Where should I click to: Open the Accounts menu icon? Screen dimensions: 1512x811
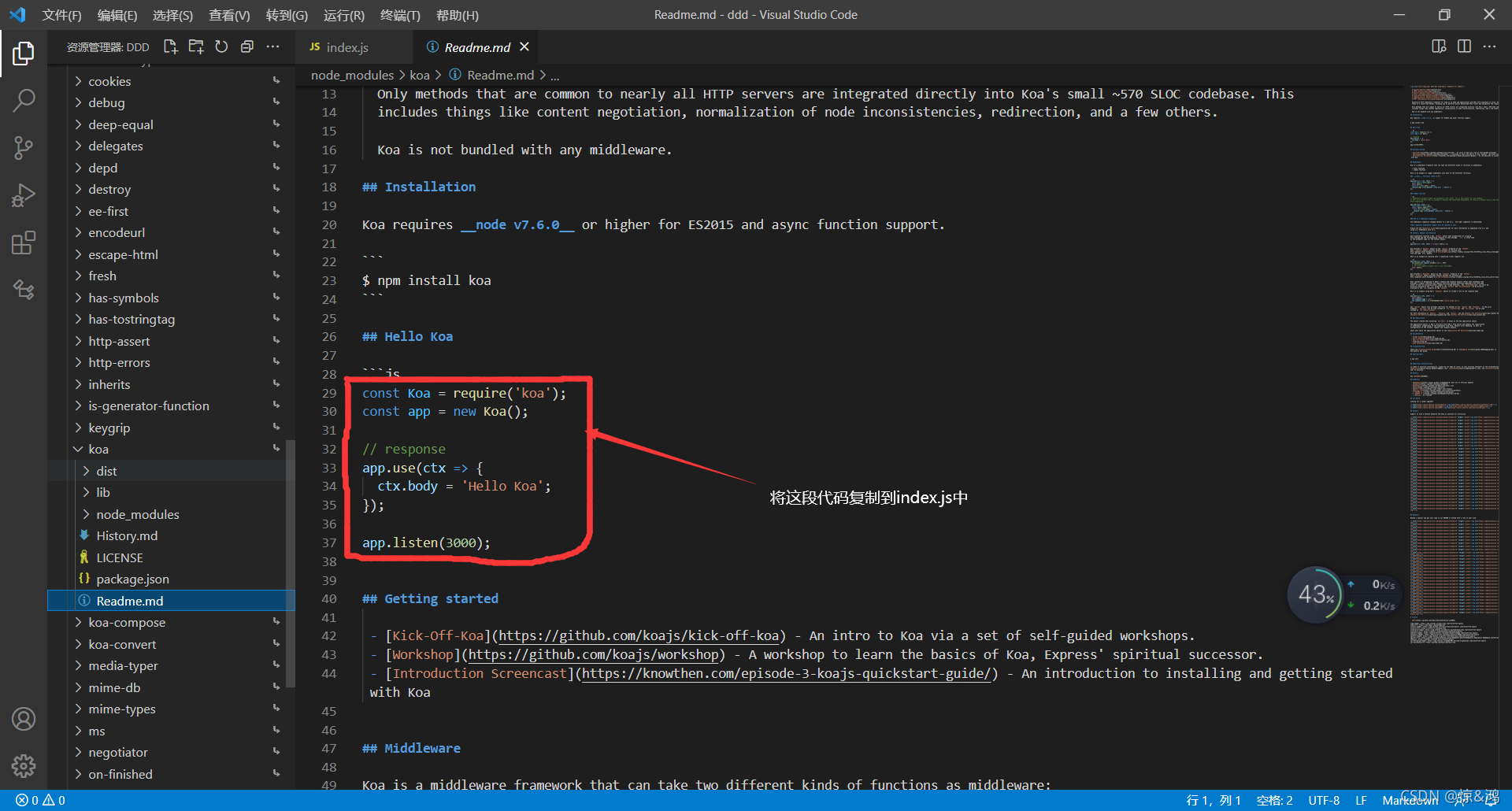24,719
